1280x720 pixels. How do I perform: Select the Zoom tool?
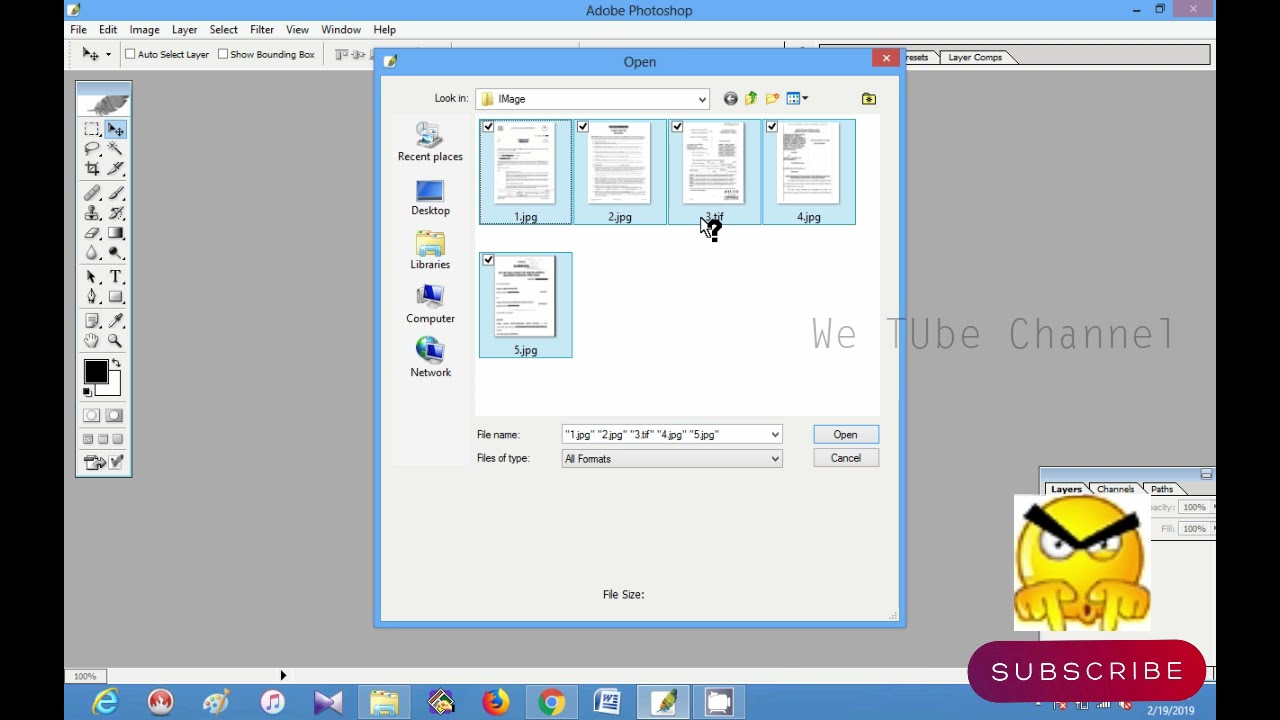(116, 341)
